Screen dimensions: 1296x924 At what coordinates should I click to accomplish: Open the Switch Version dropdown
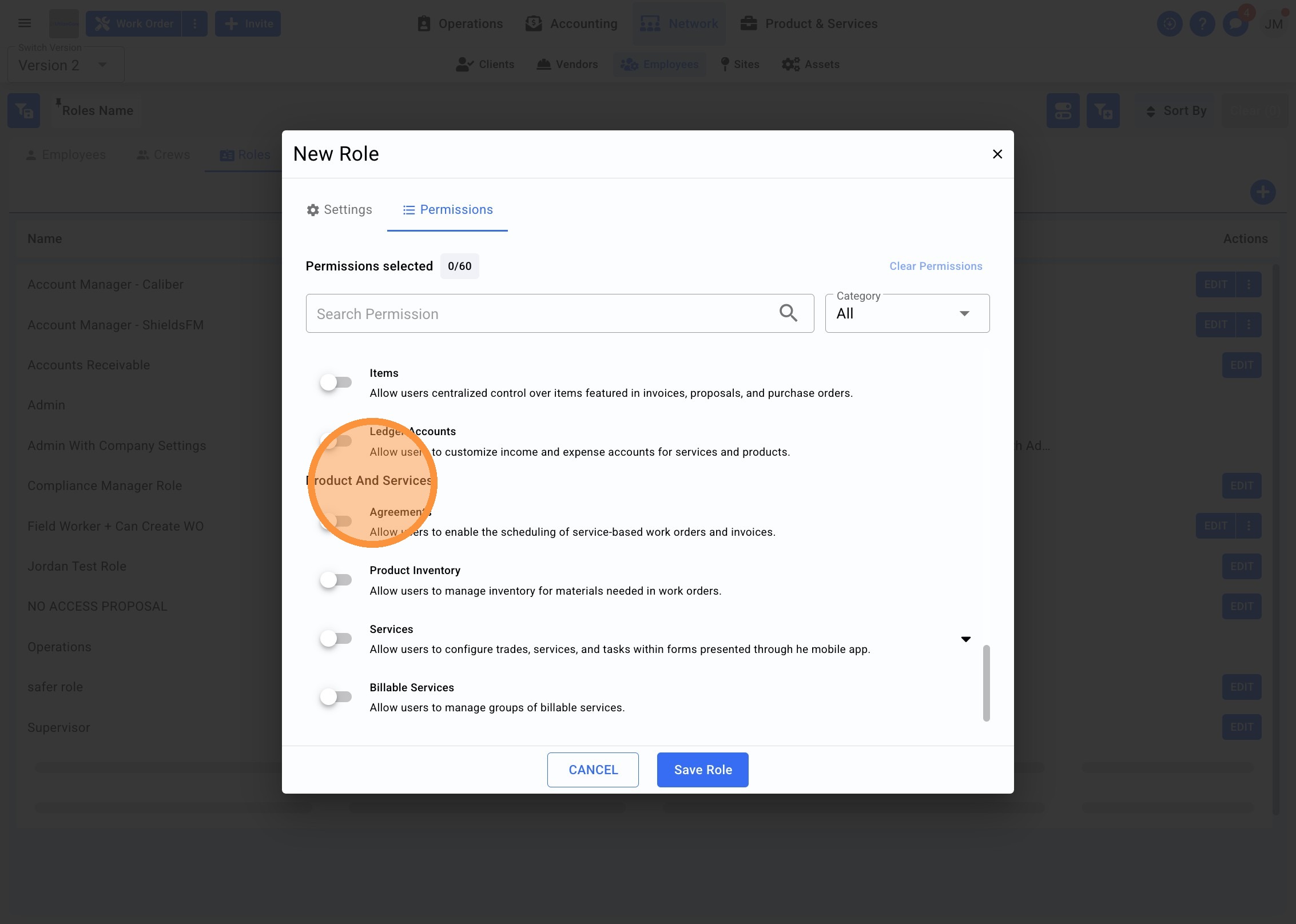(x=66, y=65)
